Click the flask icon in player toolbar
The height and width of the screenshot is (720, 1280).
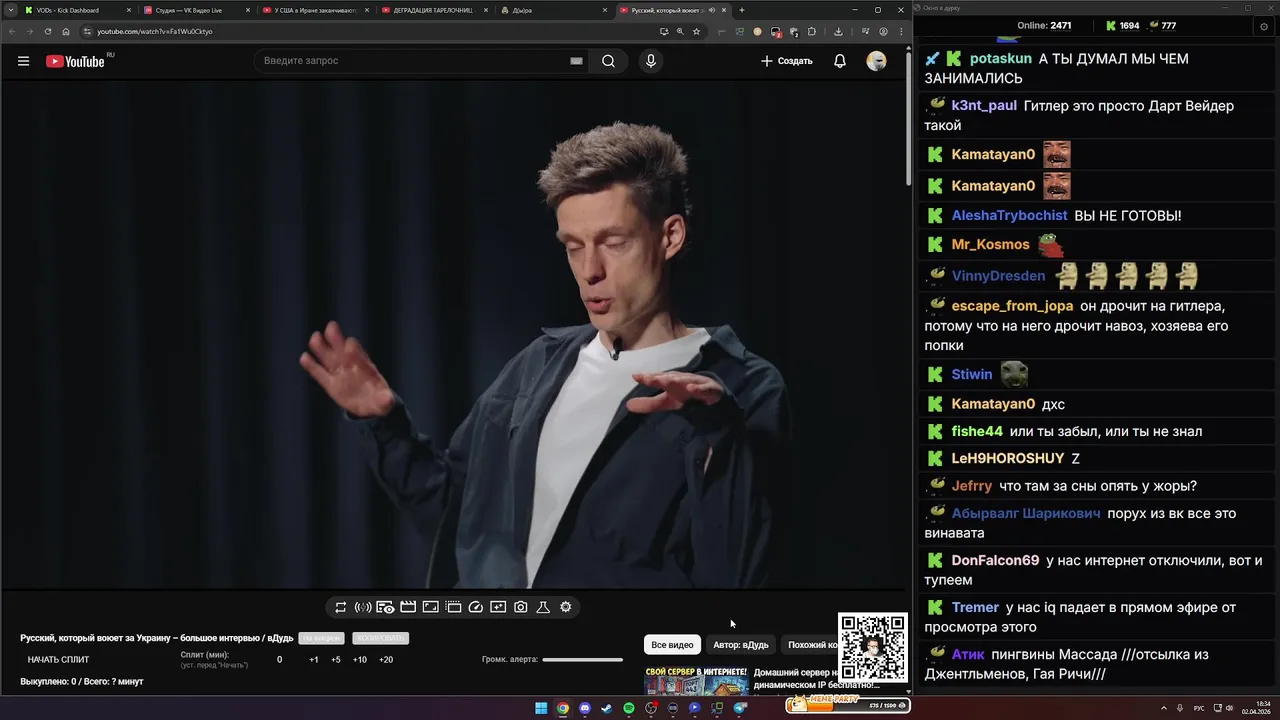(543, 607)
